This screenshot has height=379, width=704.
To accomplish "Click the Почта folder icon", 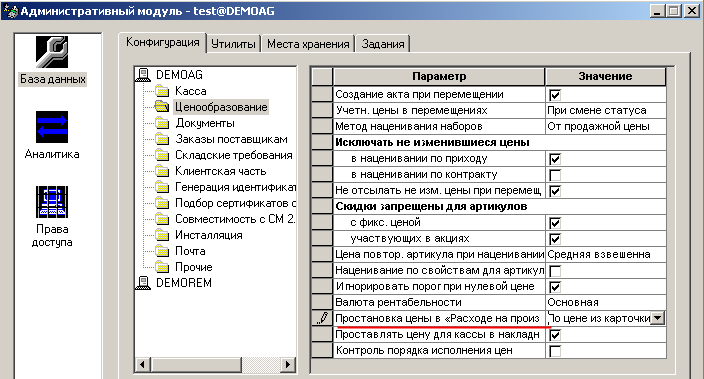I will click(162, 251).
